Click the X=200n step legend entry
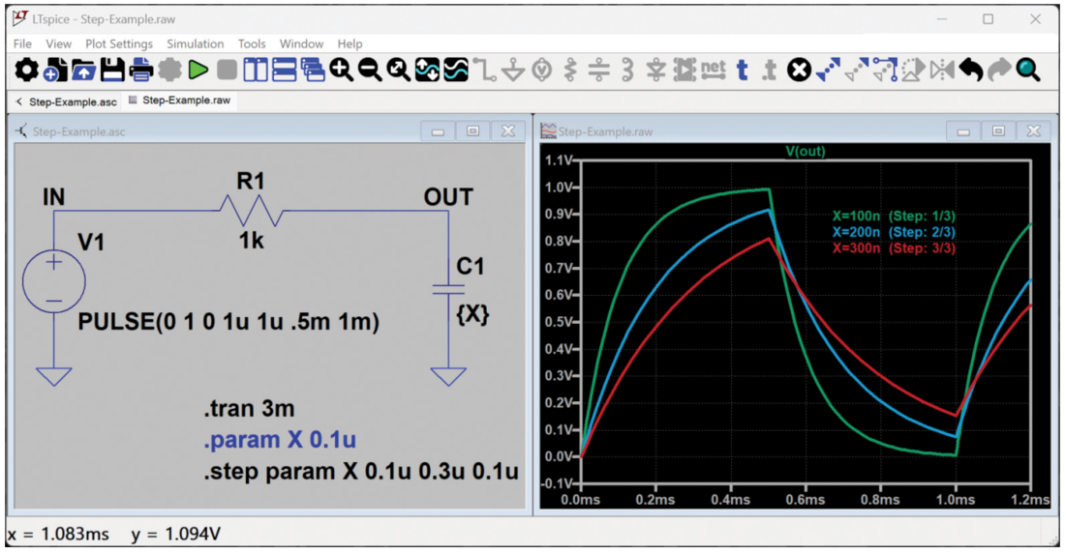Viewport: 1066px width, 552px height. pyautogui.click(x=894, y=232)
